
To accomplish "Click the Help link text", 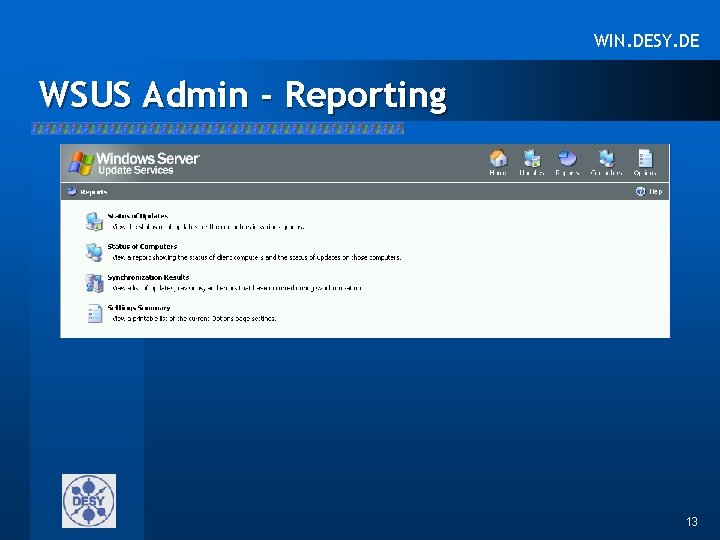I will (x=656, y=191).
